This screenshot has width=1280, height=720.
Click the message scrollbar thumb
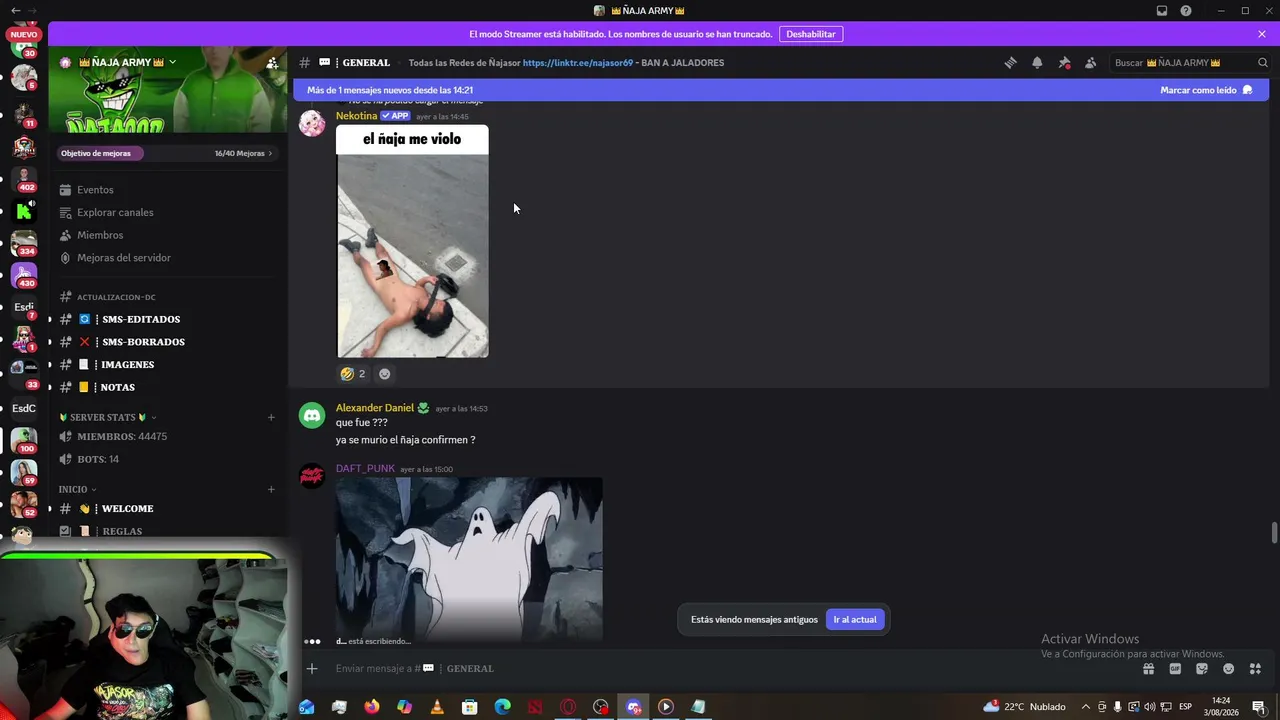pos(1274,532)
